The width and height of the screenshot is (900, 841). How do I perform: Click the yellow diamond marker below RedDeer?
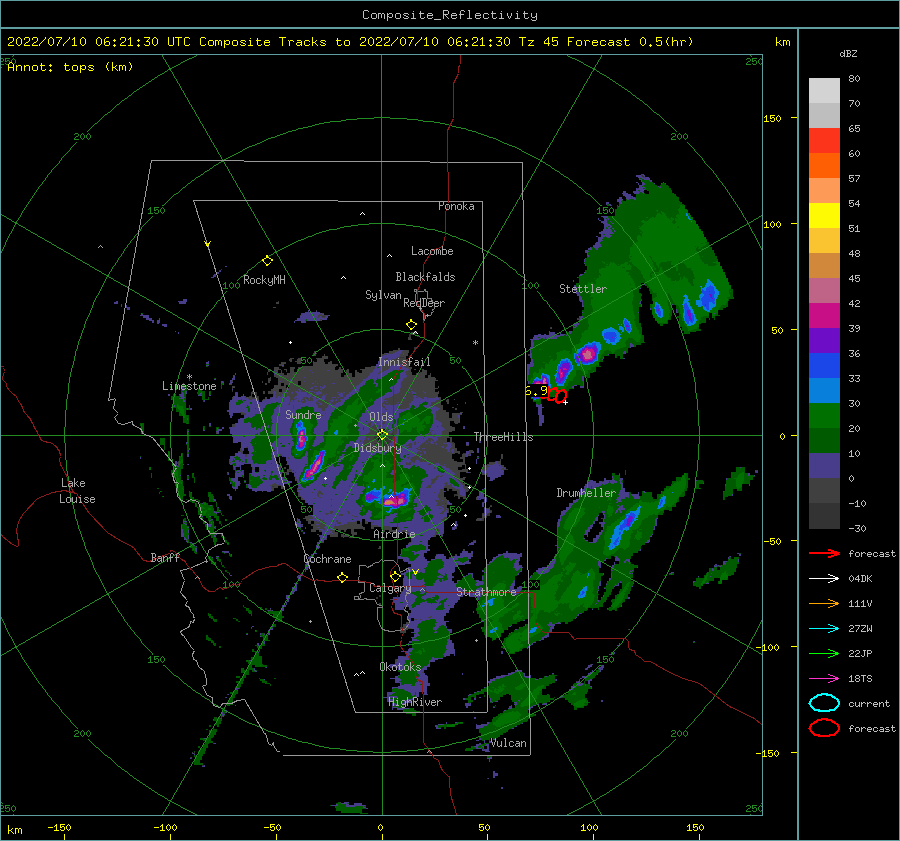tap(412, 325)
